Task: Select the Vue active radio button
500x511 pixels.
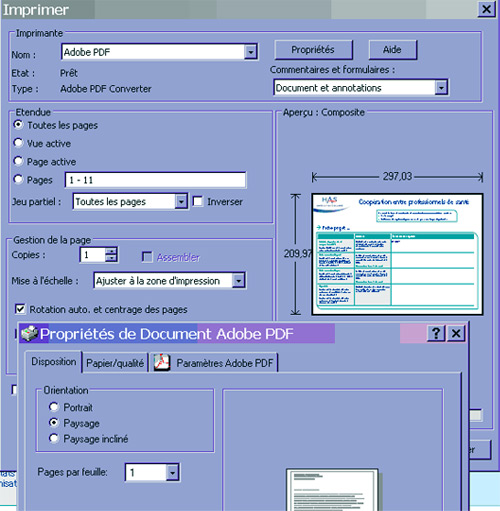Action: coord(18,143)
